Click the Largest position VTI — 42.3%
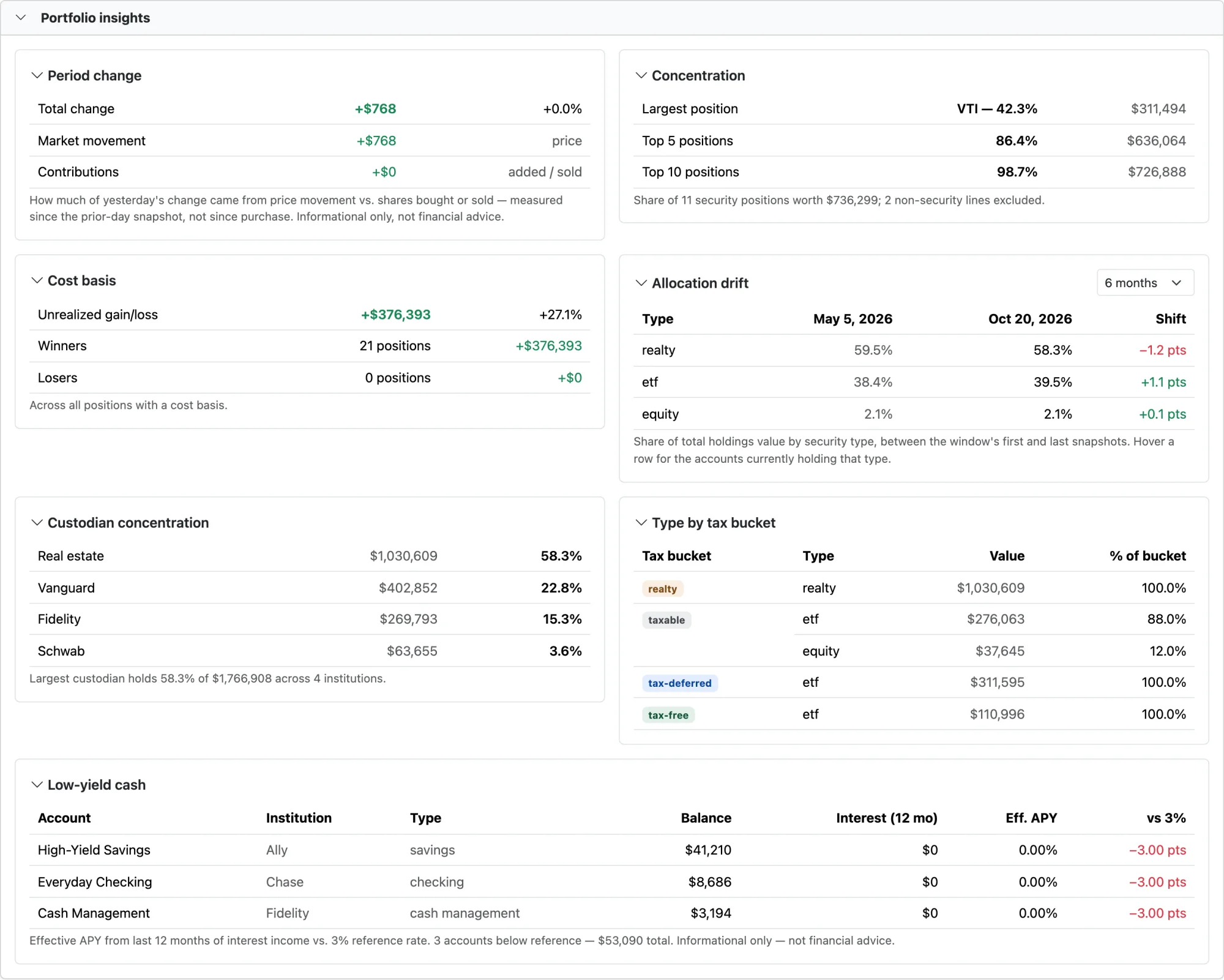This screenshot has height=980, width=1224. [x=997, y=109]
